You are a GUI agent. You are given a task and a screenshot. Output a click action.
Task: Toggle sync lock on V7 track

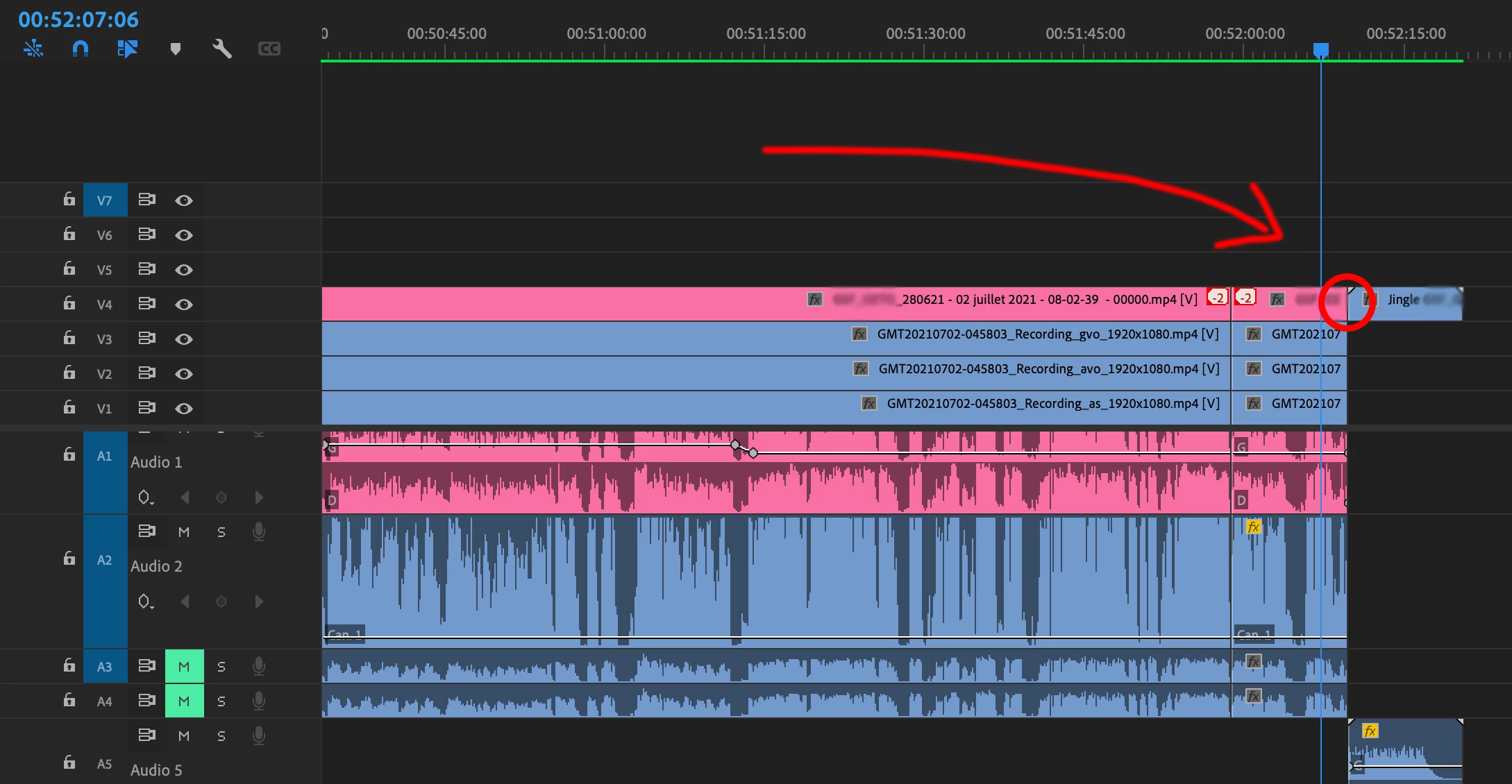(146, 200)
